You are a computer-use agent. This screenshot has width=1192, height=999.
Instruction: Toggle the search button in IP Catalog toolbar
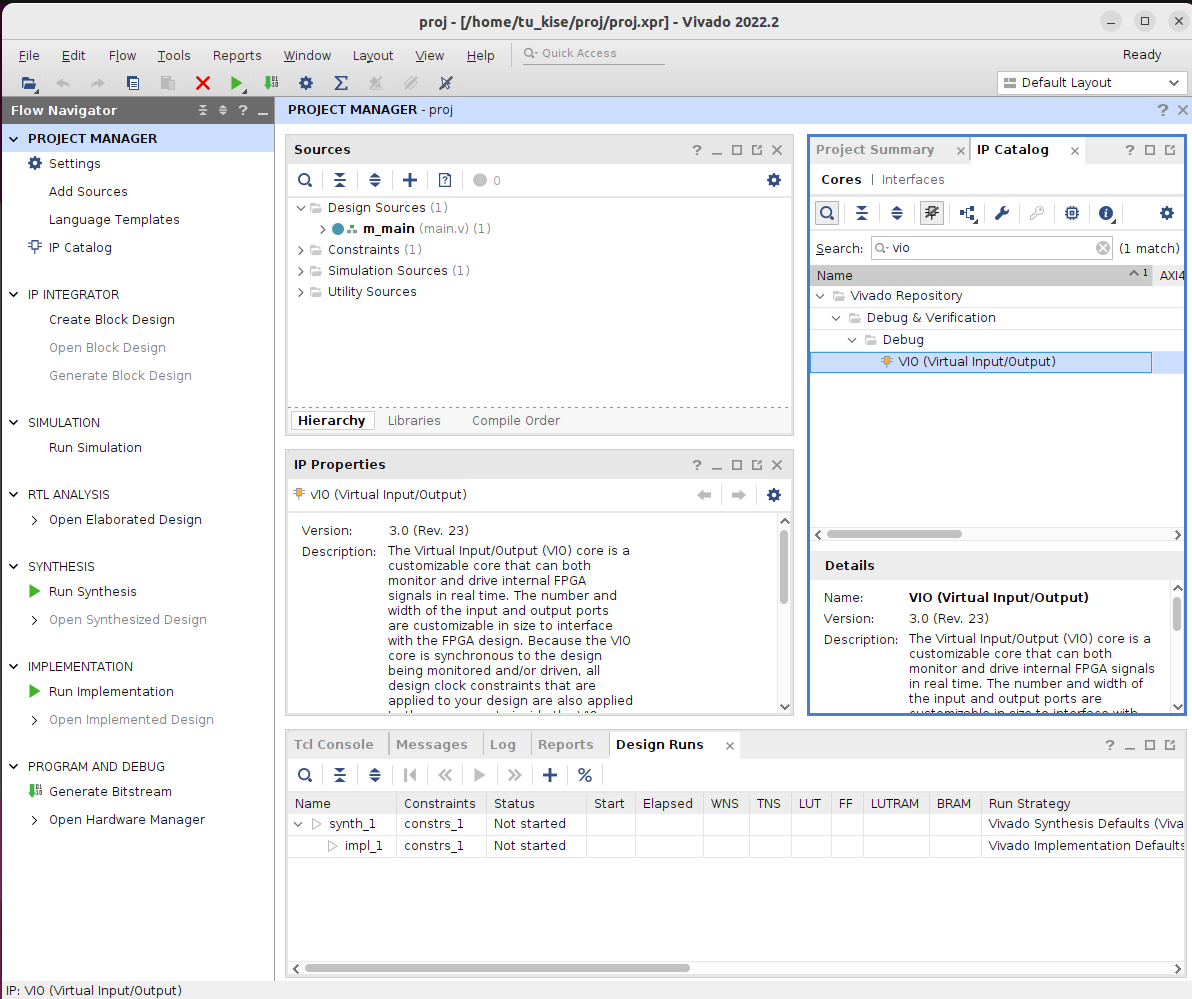(x=827, y=213)
